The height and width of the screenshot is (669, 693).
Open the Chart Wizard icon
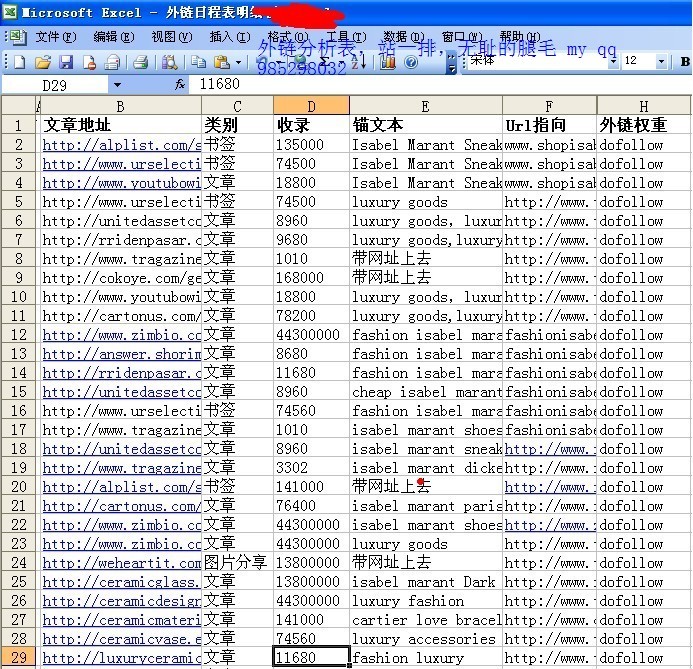click(386, 62)
